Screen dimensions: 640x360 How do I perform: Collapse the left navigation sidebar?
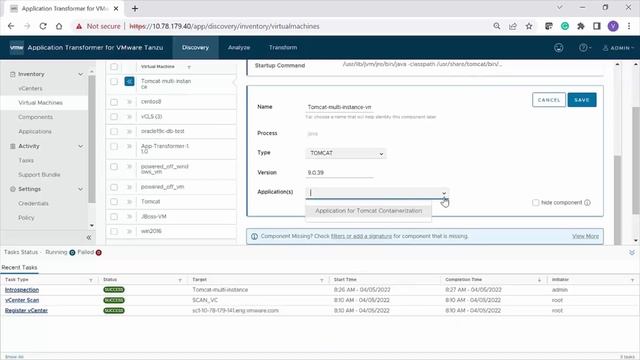coord(89,237)
